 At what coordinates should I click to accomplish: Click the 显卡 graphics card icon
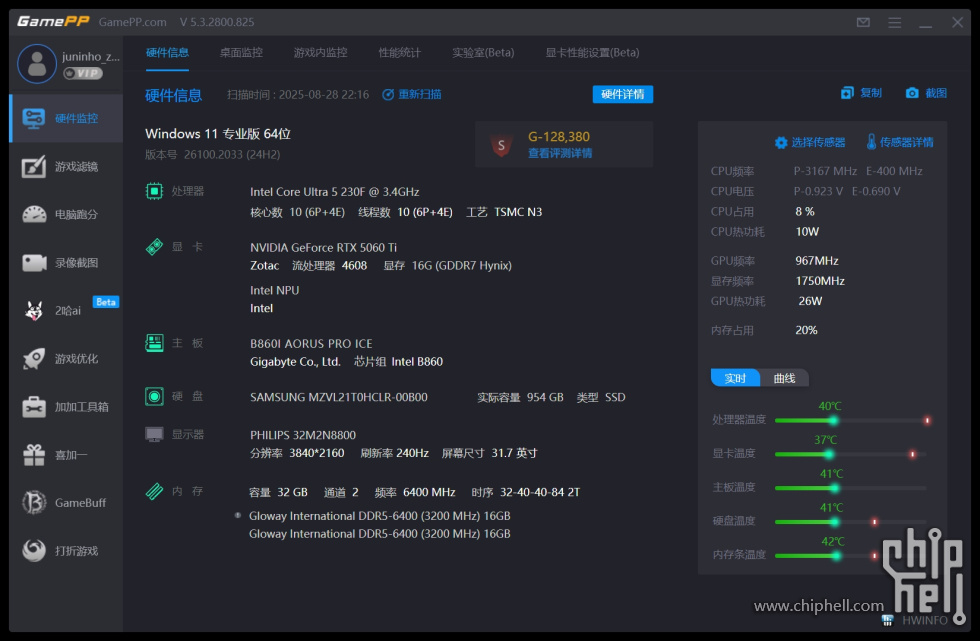pos(154,247)
